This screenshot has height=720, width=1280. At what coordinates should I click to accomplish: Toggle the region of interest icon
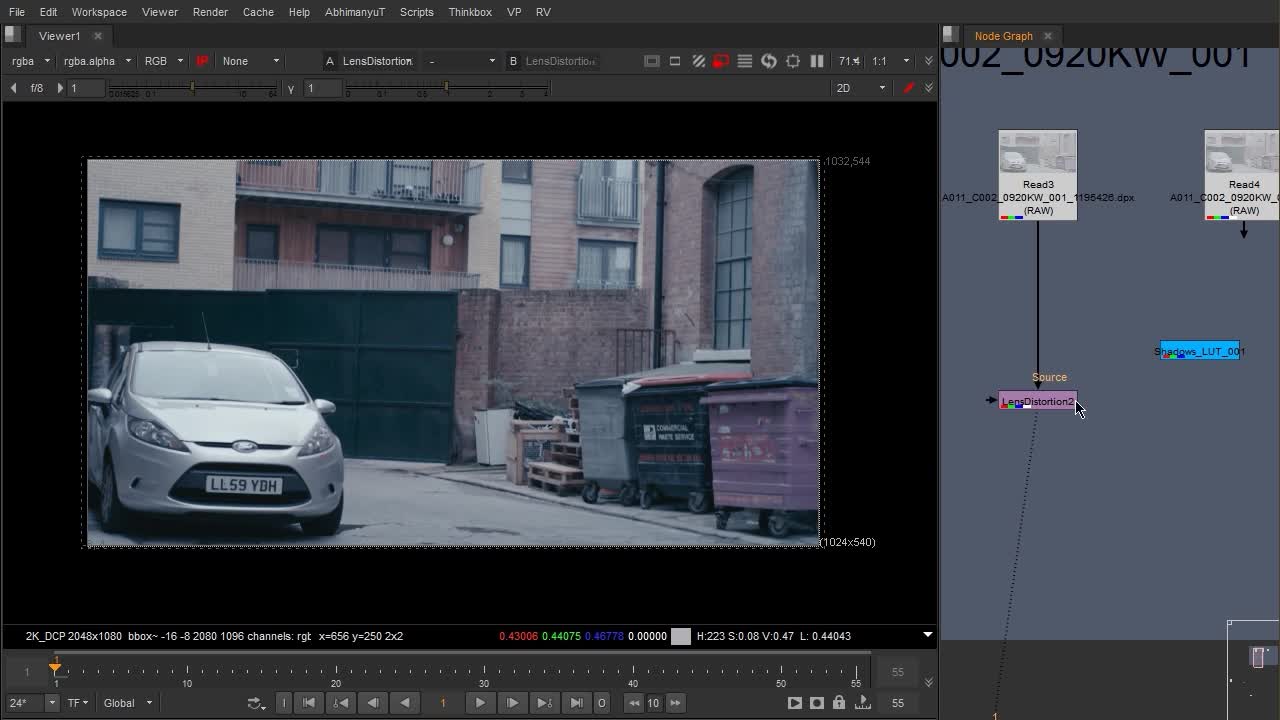point(675,61)
